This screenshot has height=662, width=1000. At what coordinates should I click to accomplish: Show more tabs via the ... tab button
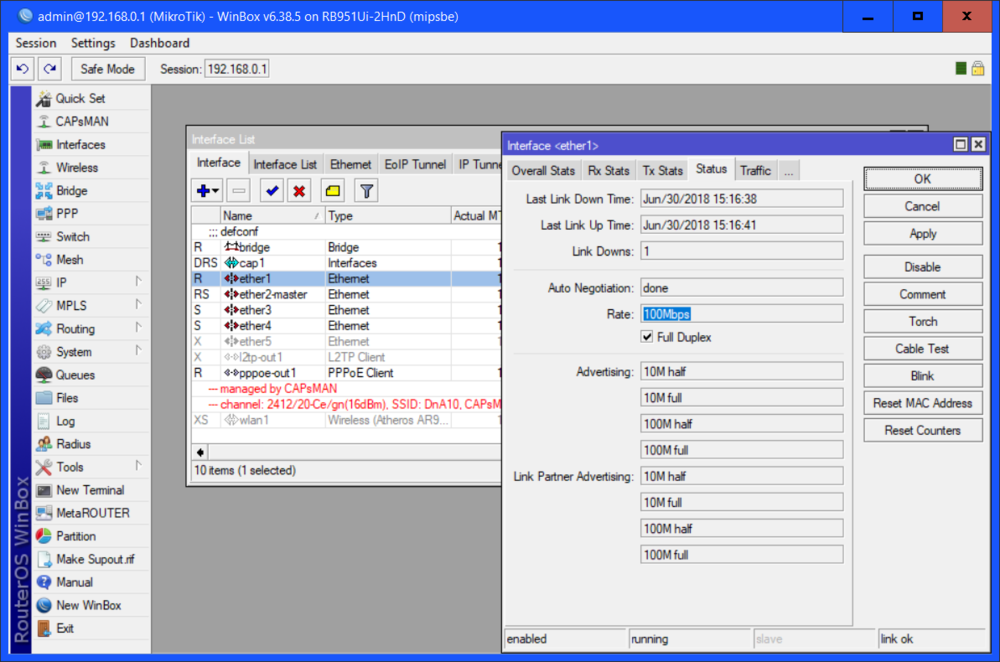(x=789, y=171)
